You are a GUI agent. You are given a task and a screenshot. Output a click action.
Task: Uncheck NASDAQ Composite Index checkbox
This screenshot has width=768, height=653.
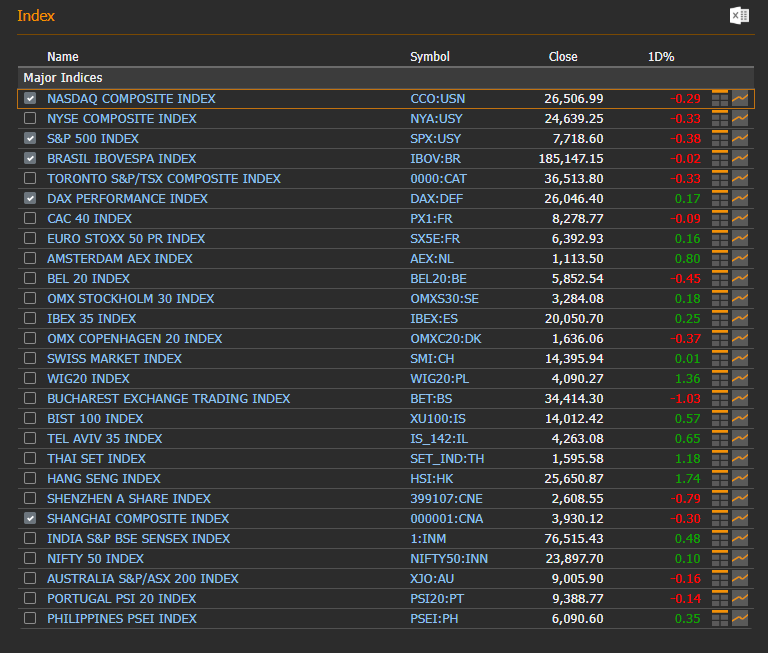(x=30, y=98)
